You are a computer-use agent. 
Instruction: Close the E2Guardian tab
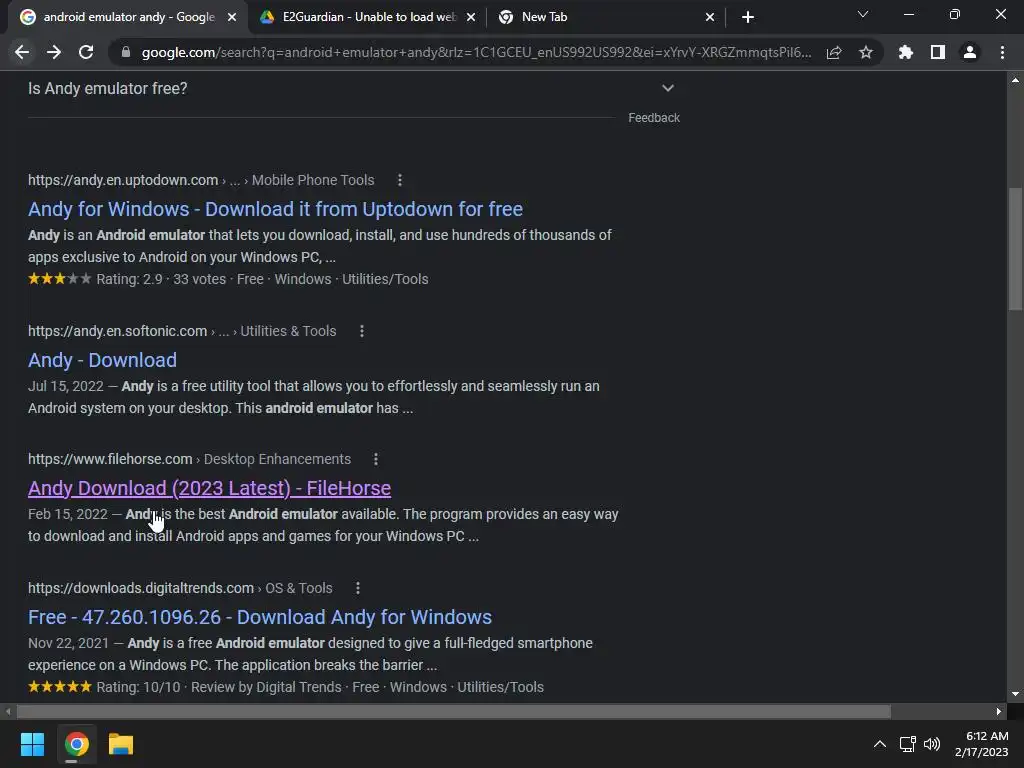pyautogui.click(x=471, y=17)
